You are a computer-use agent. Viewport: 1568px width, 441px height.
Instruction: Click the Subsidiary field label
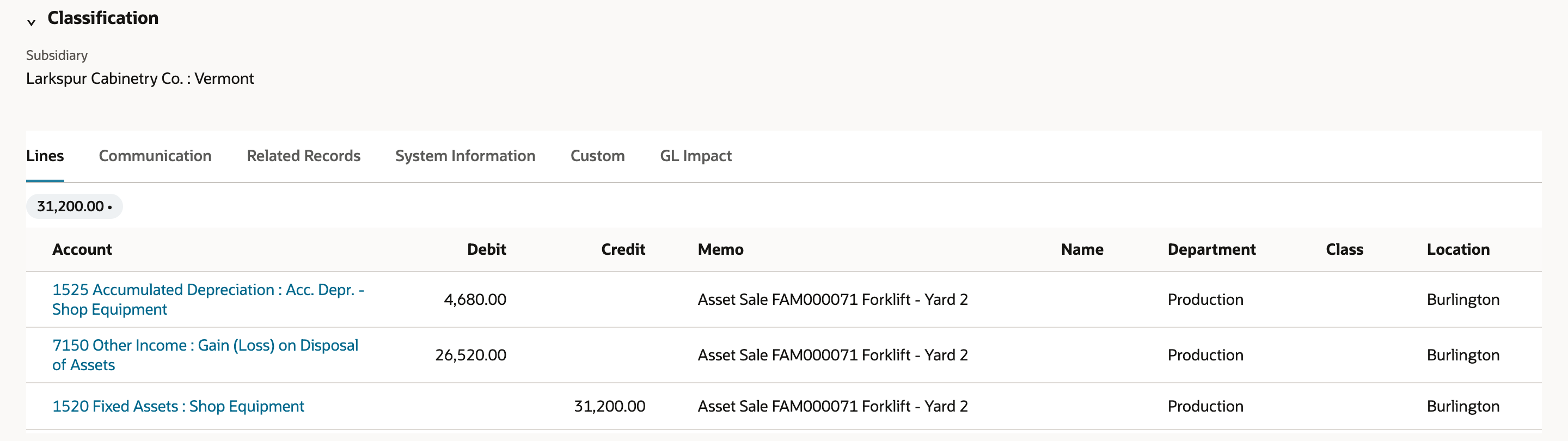pyautogui.click(x=57, y=56)
